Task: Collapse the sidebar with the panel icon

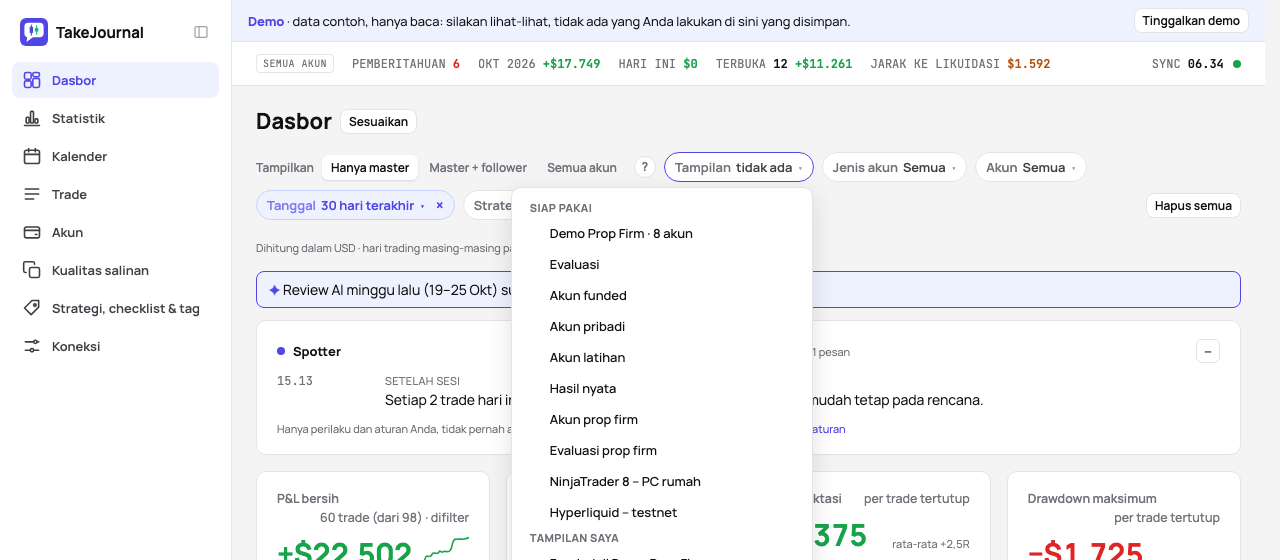Action: click(x=201, y=32)
